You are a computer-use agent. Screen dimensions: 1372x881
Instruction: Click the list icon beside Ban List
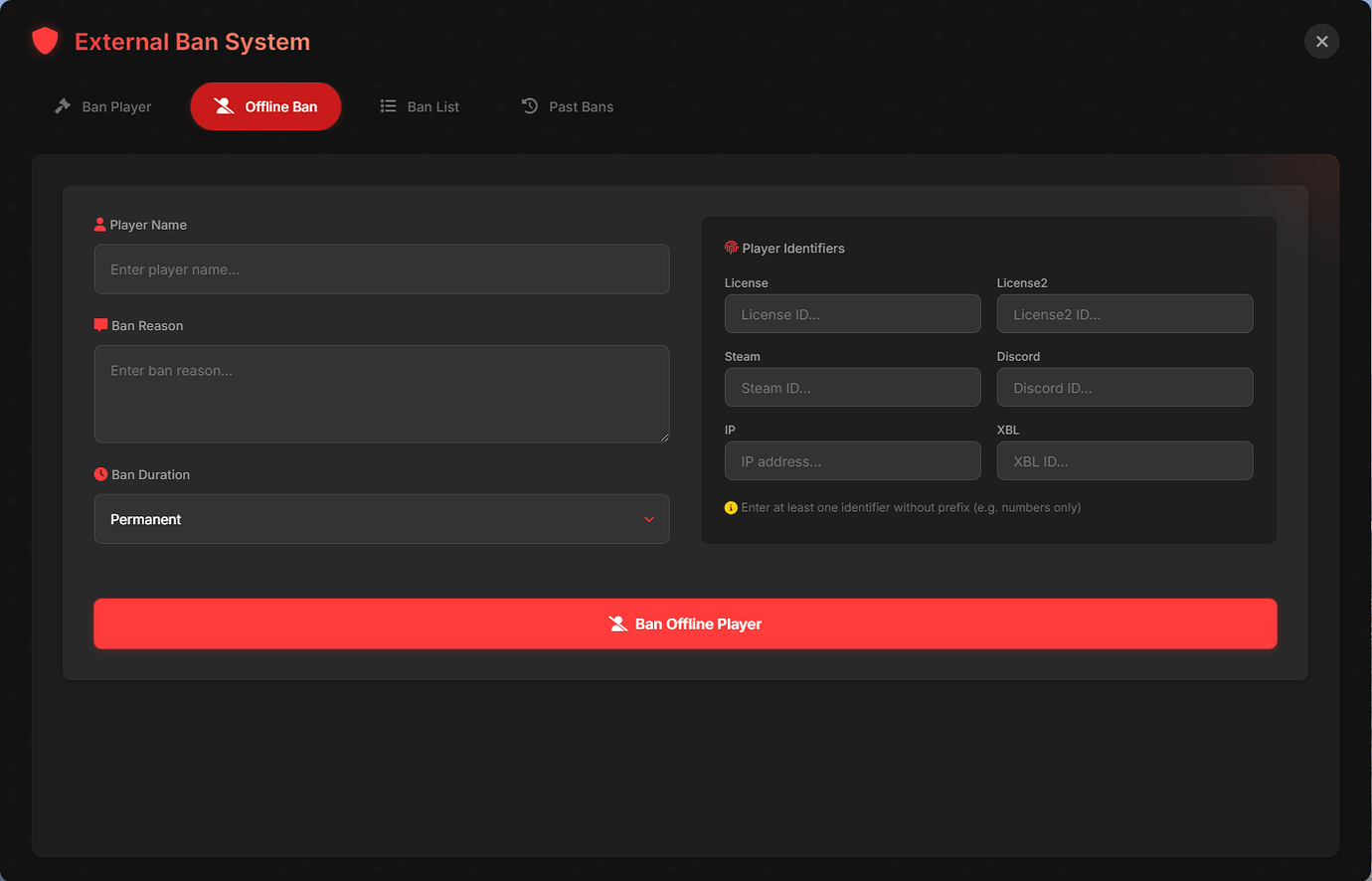coord(388,105)
